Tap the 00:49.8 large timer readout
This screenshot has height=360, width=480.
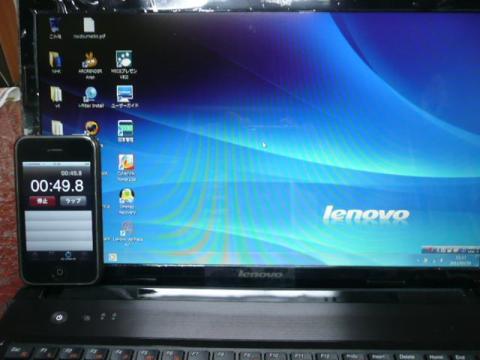pyautogui.click(x=57, y=186)
